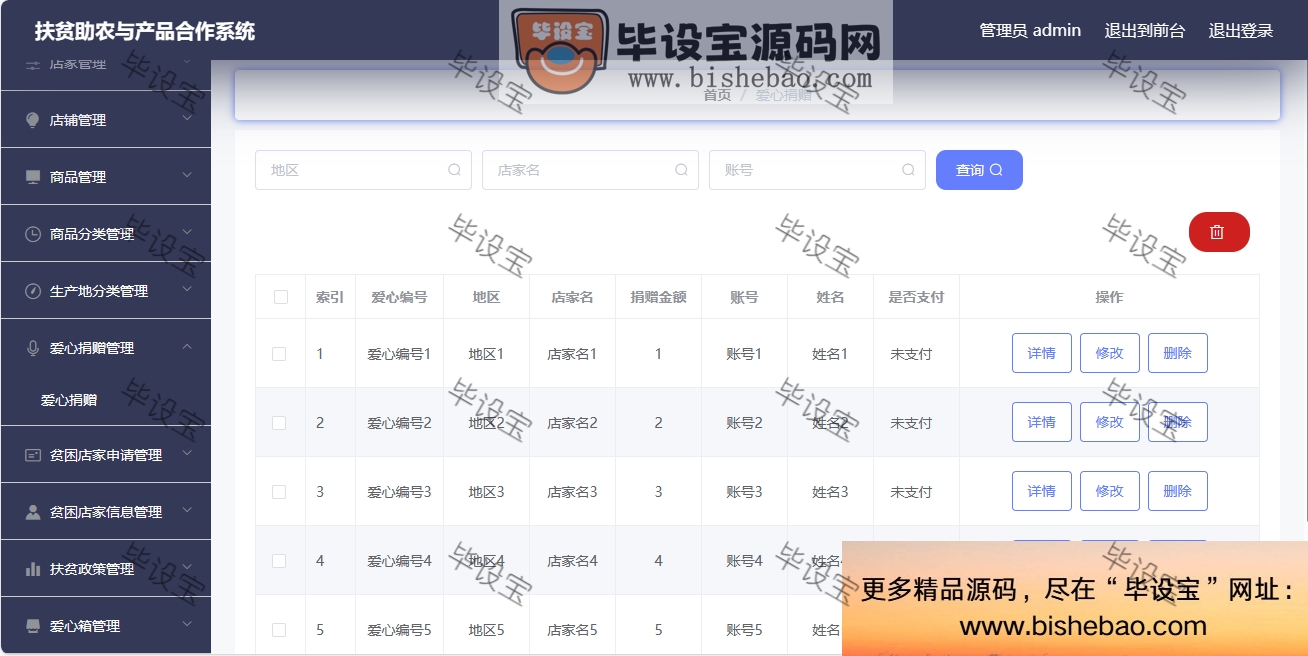Click 修改 for row 爱心编号3
The height and width of the screenshot is (656, 1308).
(1110, 491)
